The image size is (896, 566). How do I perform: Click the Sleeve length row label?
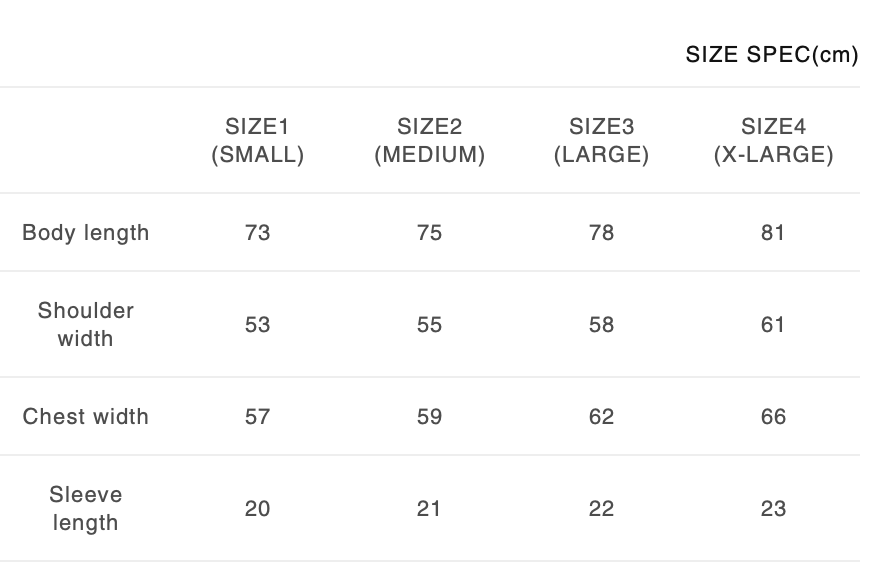coord(86,509)
